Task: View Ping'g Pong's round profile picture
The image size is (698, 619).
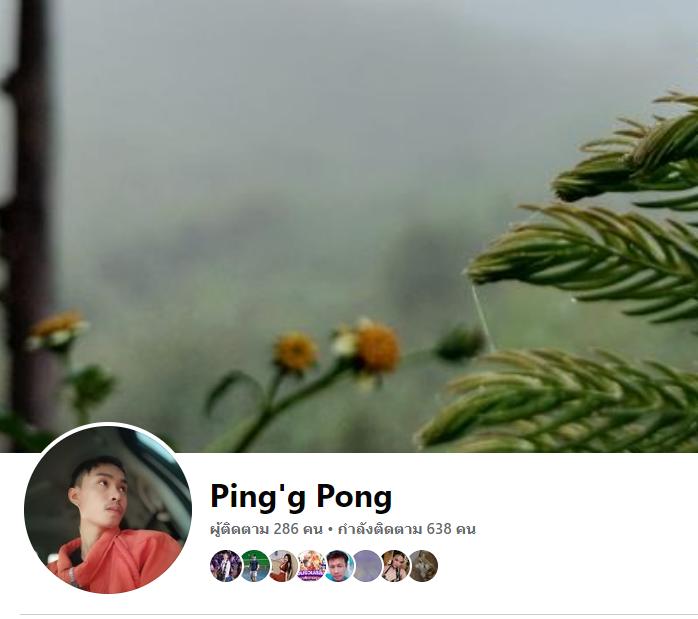Action: coord(108,510)
